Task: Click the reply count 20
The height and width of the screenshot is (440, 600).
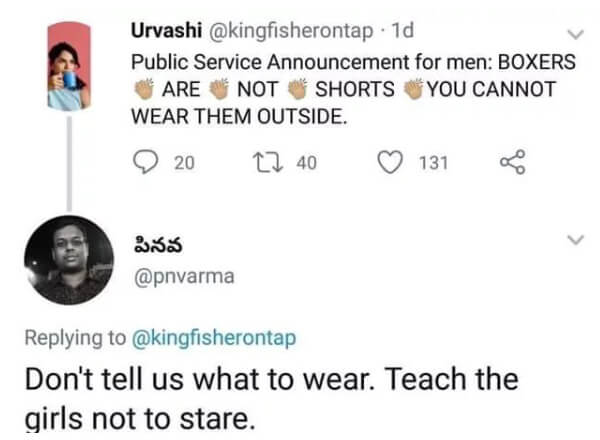Action: click(x=185, y=163)
